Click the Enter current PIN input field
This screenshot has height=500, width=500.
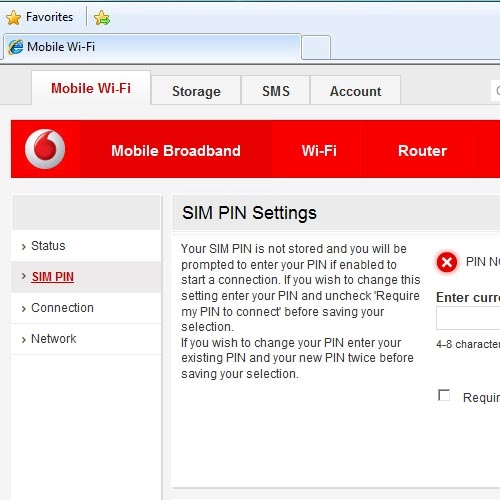468,318
